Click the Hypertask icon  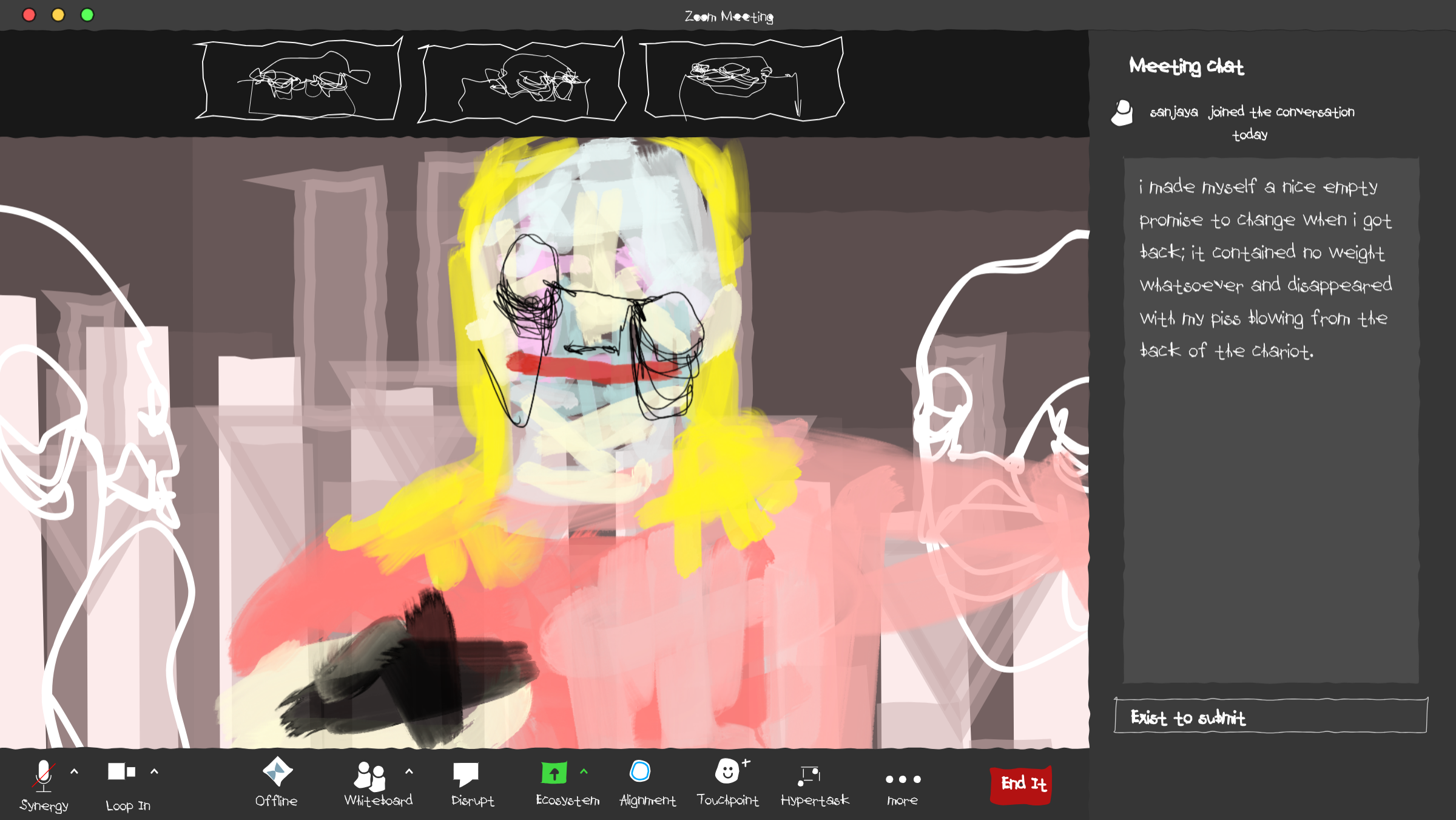click(810, 775)
